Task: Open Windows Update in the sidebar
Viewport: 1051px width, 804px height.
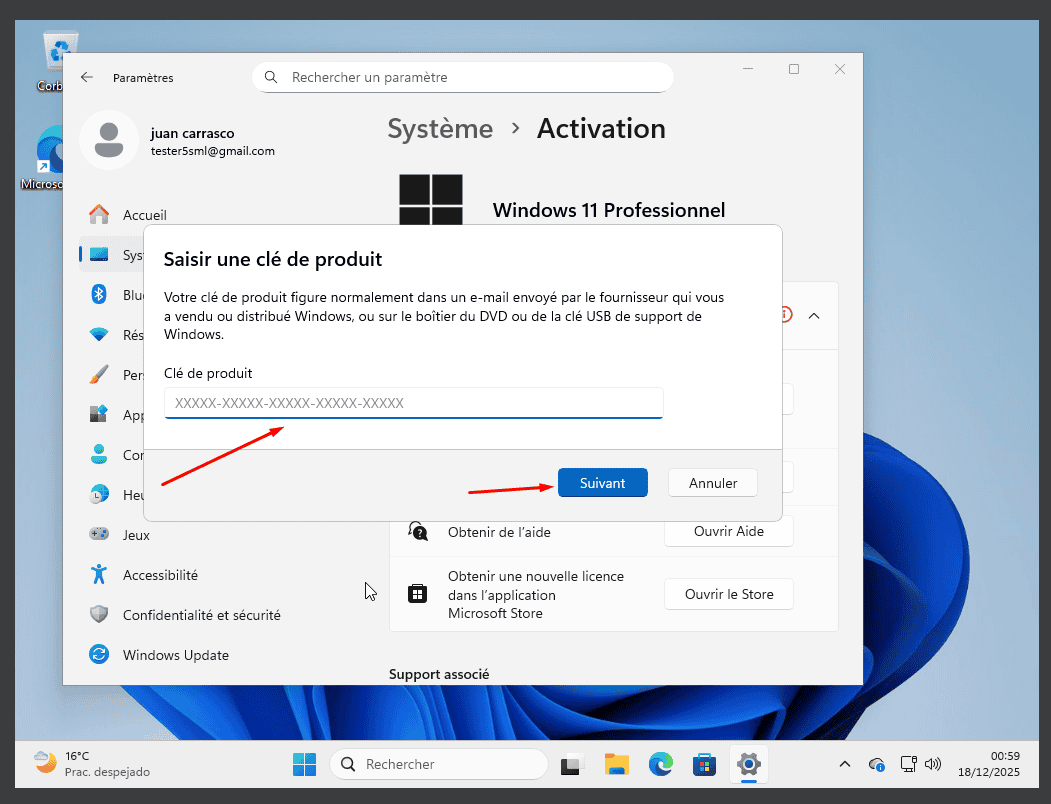Action: coord(175,655)
